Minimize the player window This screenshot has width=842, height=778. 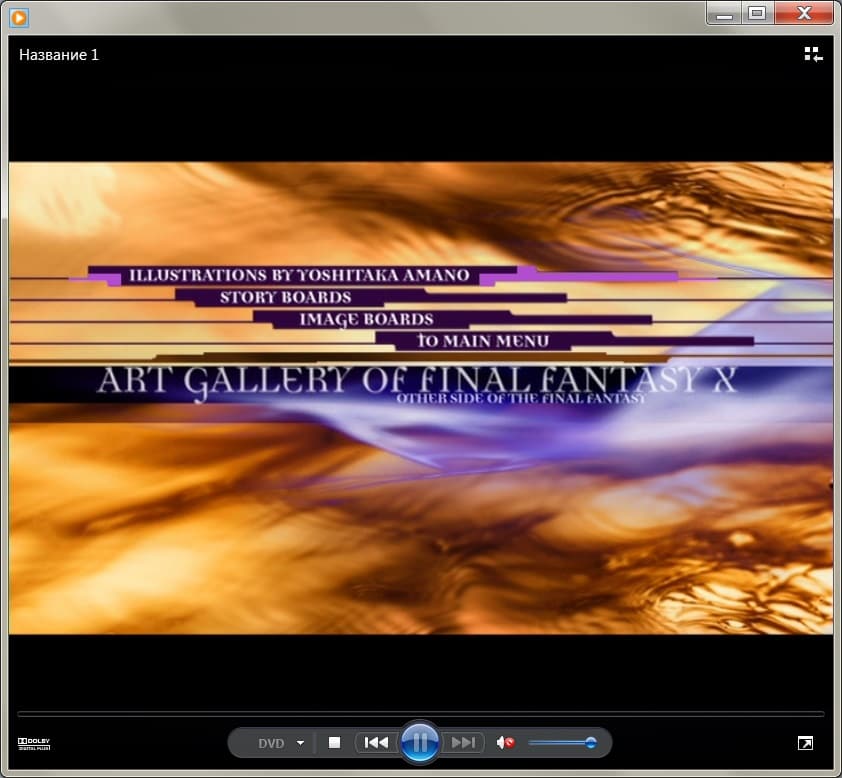click(x=724, y=13)
